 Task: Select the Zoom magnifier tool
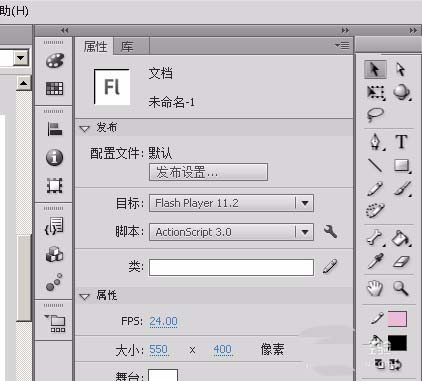pyautogui.click(x=400, y=288)
